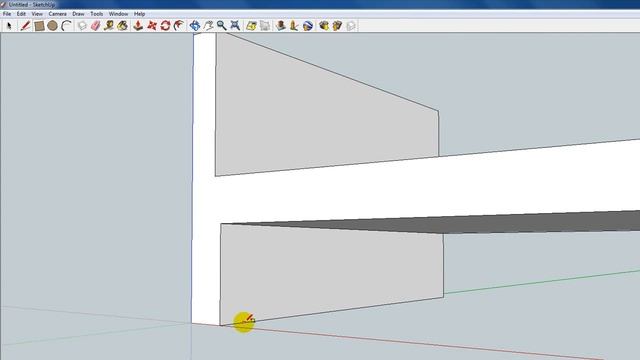Open the Help menu
The width and height of the screenshot is (640, 360).
coord(140,14)
